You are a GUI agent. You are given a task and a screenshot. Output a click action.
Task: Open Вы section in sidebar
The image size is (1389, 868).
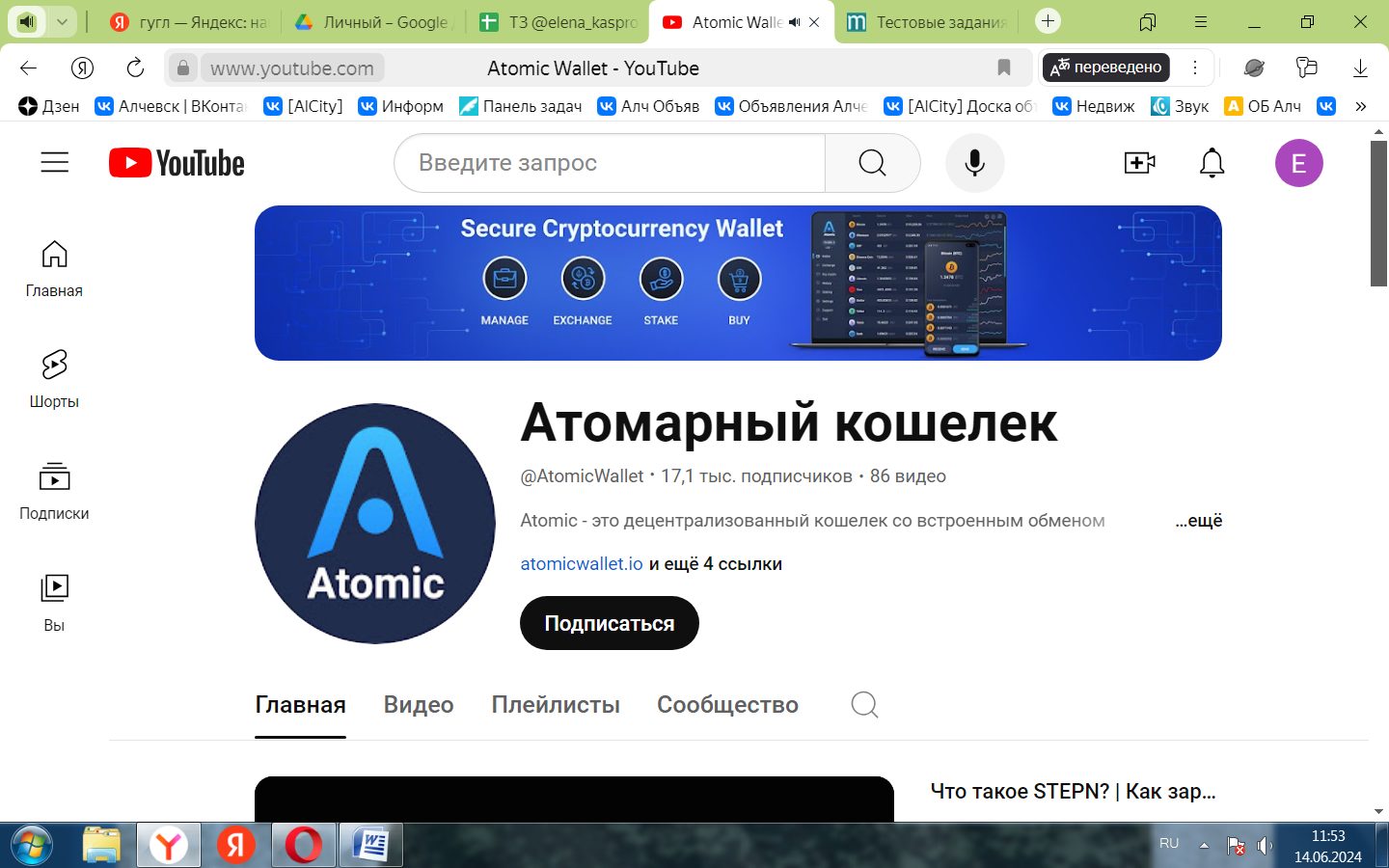(54, 604)
